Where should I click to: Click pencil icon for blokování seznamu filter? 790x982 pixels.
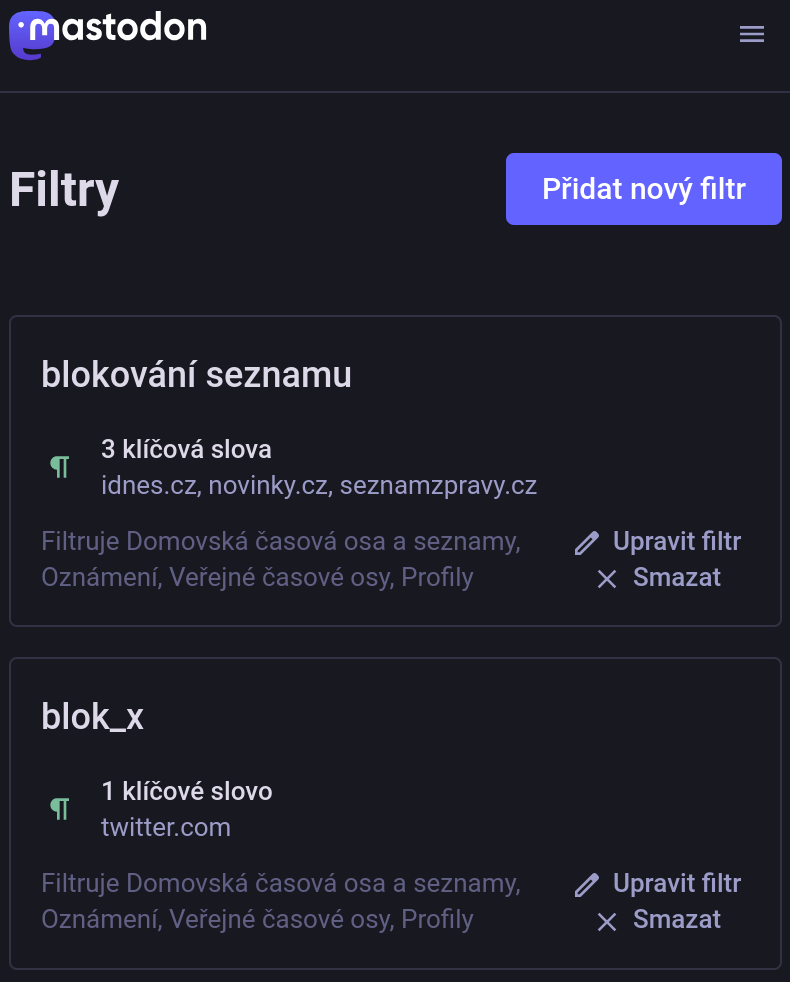pyautogui.click(x=587, y=543)
